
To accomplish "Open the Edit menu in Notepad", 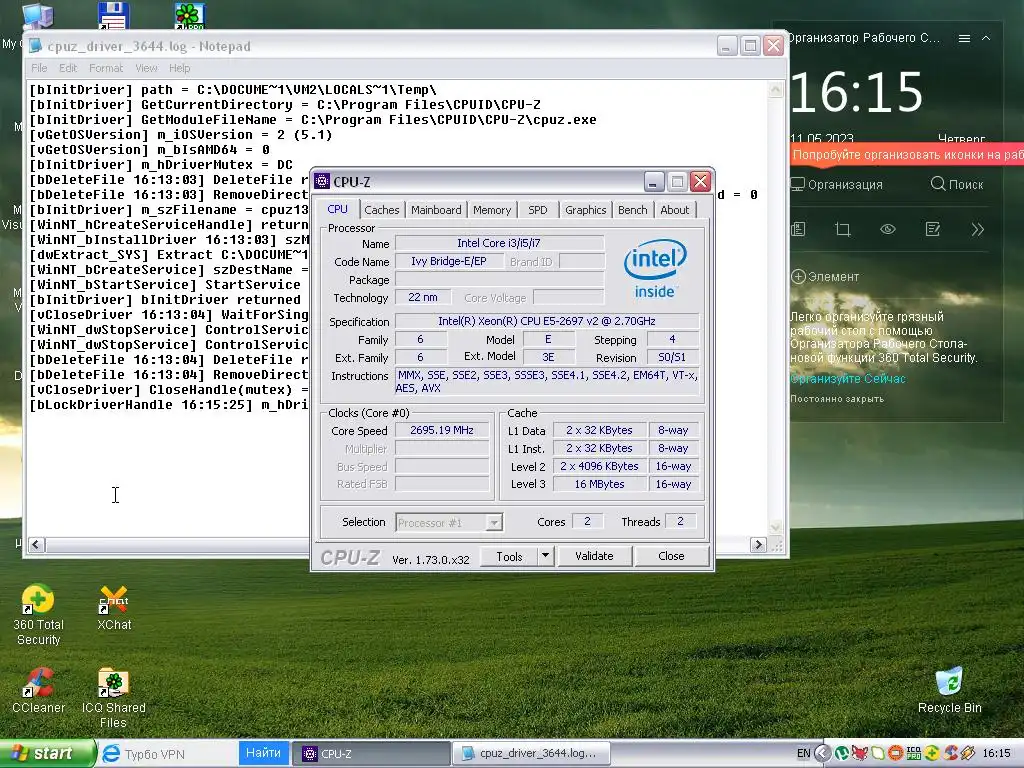I will [x=68, y=68].
